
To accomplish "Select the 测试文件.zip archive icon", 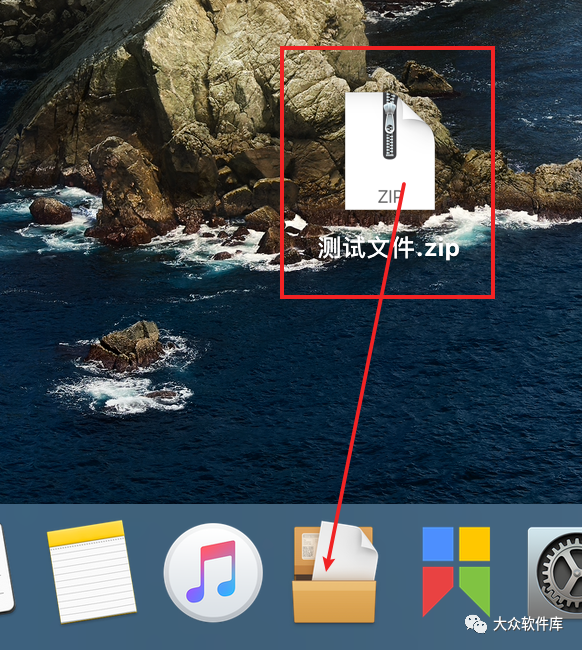I will tap(390, 151).
